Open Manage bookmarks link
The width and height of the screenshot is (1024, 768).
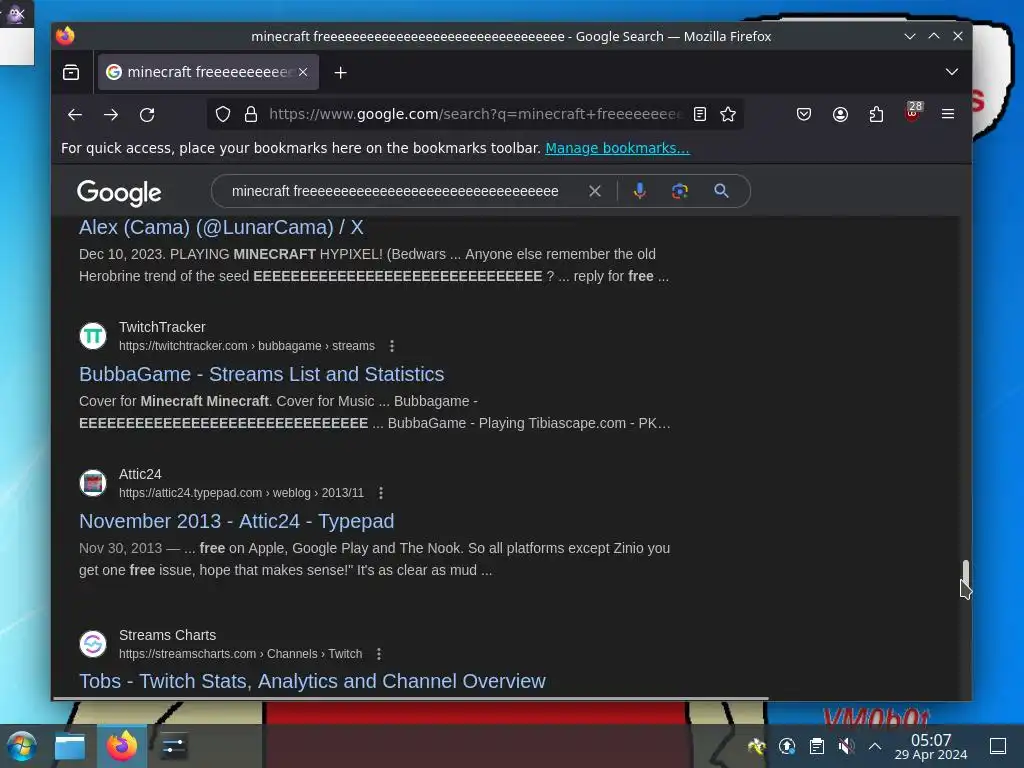tap(617, 148)
